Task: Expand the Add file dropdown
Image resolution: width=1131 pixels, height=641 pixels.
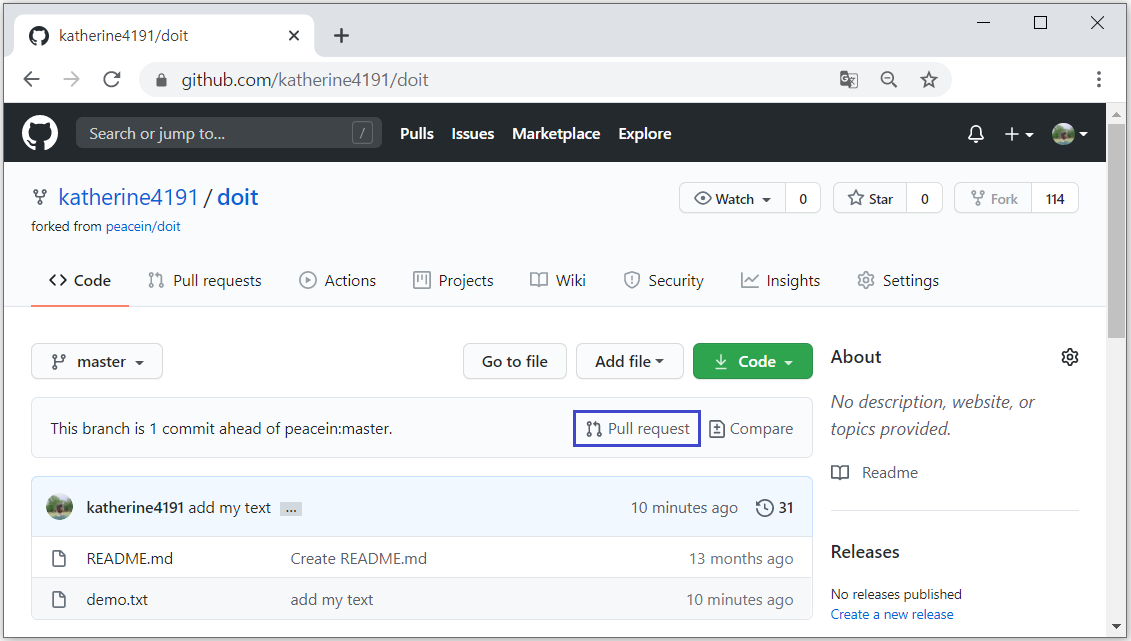Action: 630,361
